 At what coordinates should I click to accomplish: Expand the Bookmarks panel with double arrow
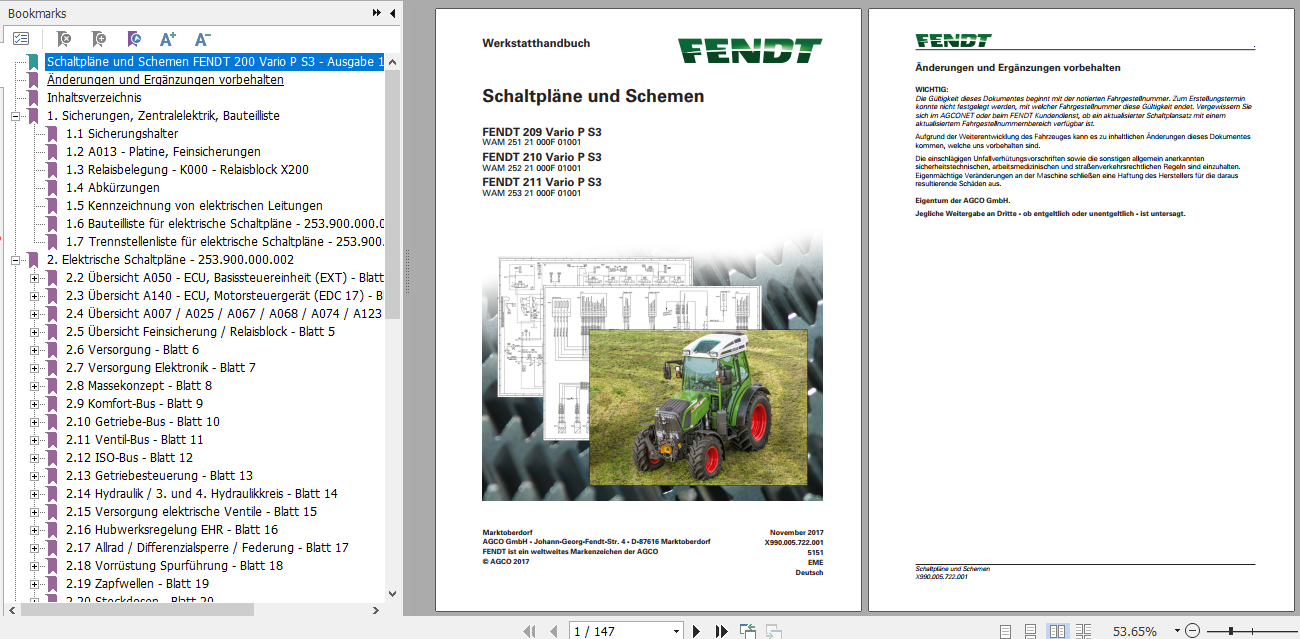pos(377,13)
